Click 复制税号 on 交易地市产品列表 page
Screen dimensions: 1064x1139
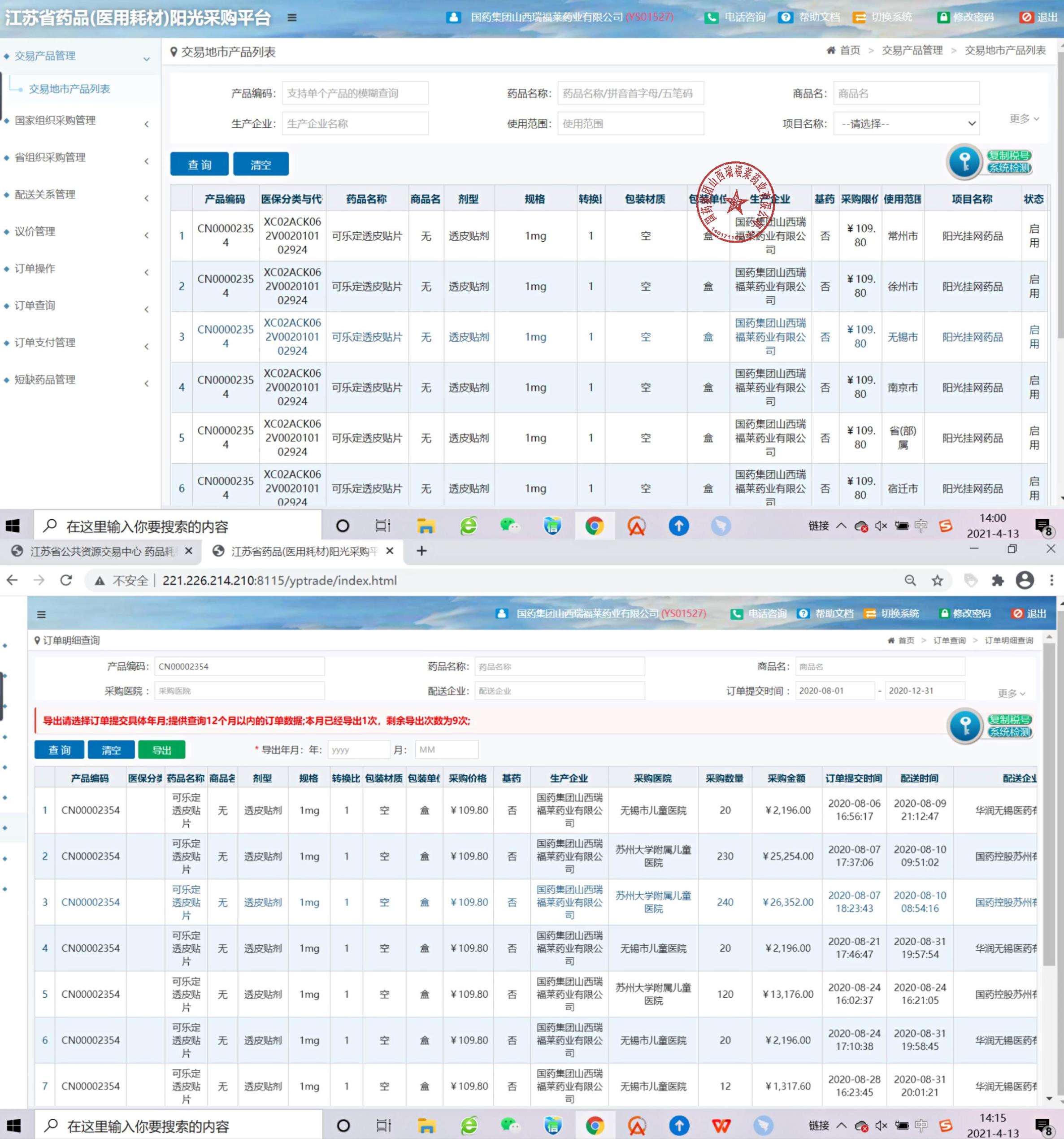tap(1009, 155)
